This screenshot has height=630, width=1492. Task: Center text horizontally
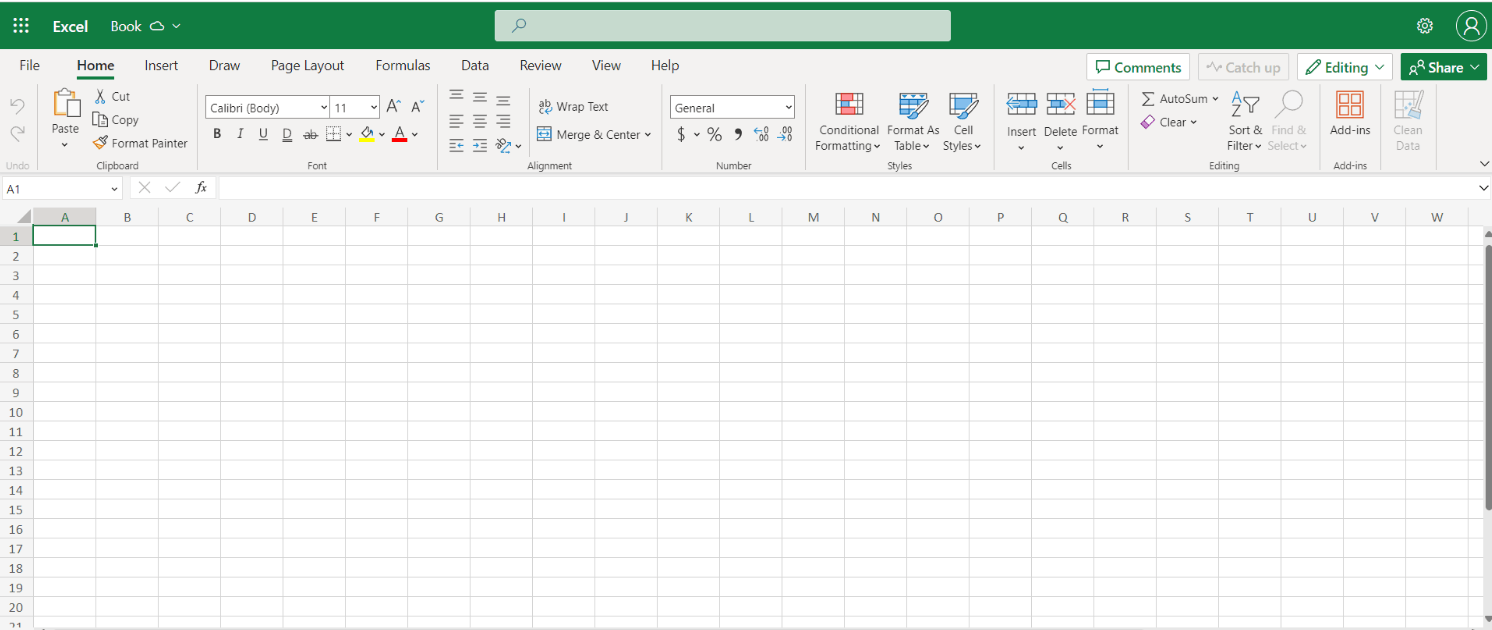(480, 121)
